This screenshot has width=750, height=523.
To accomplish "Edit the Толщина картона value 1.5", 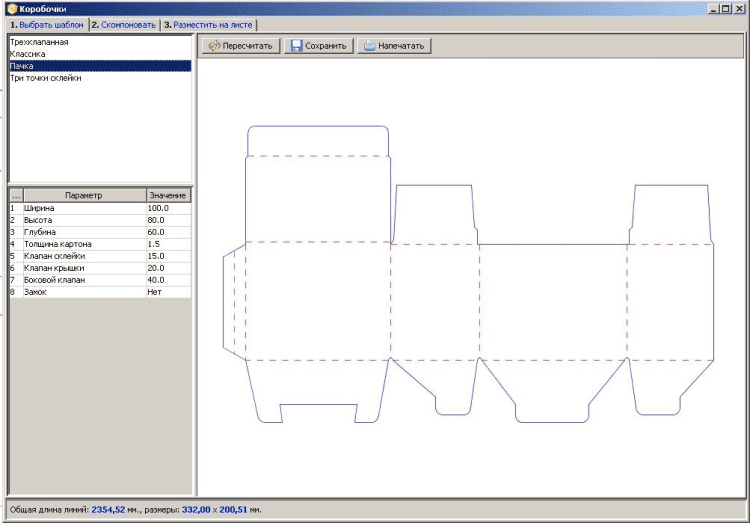I will coord(168,244).
